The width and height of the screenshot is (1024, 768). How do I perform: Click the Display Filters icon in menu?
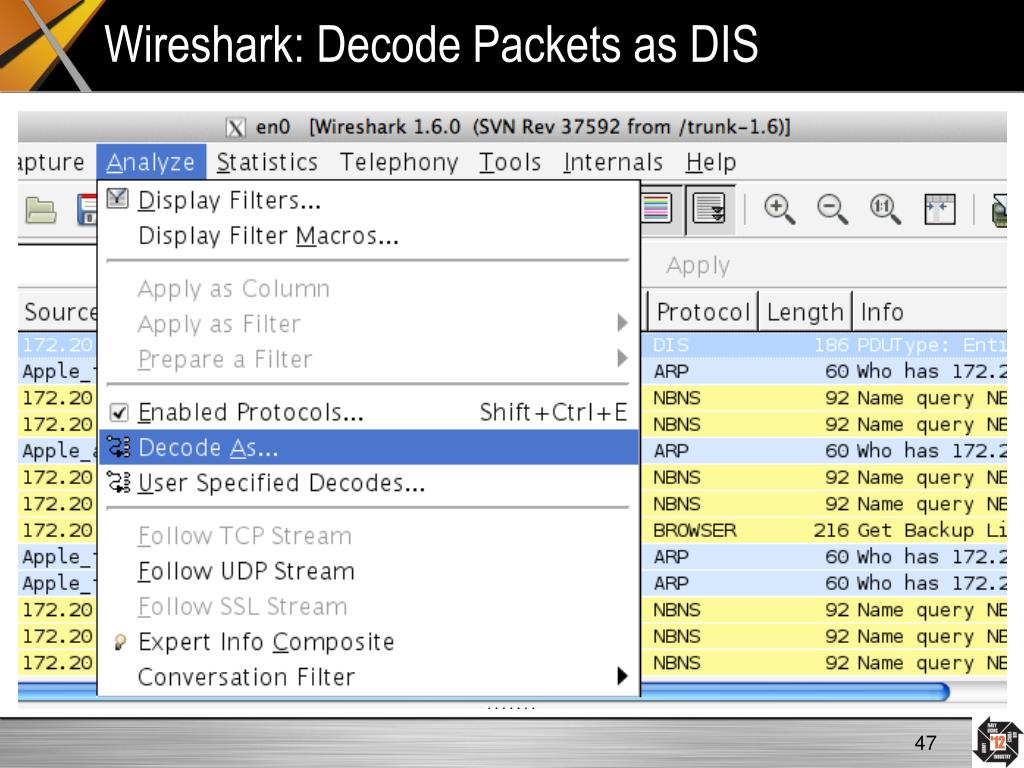118,198
